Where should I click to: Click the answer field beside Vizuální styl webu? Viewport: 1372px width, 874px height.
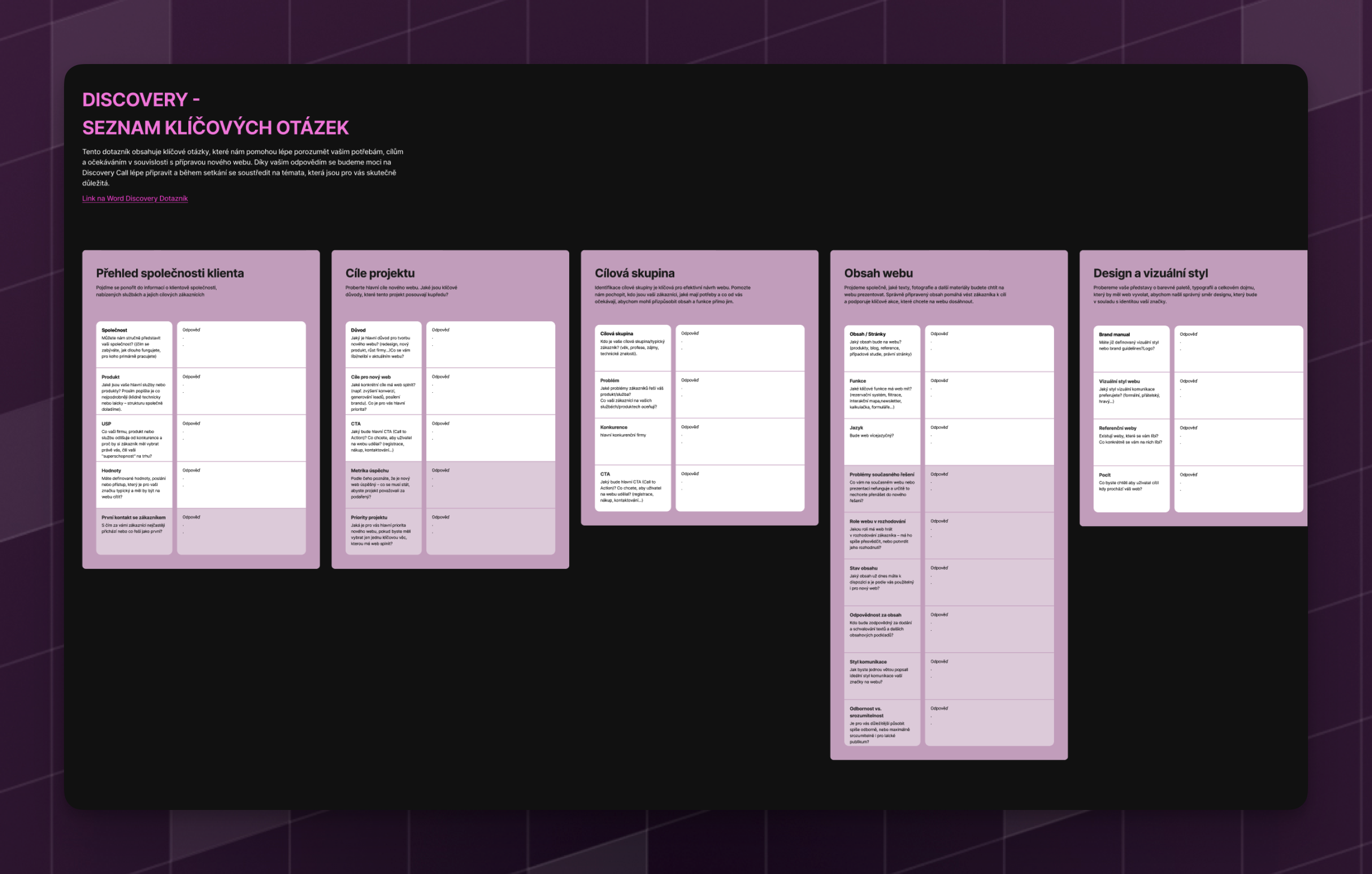click(x=1238, y=395)
